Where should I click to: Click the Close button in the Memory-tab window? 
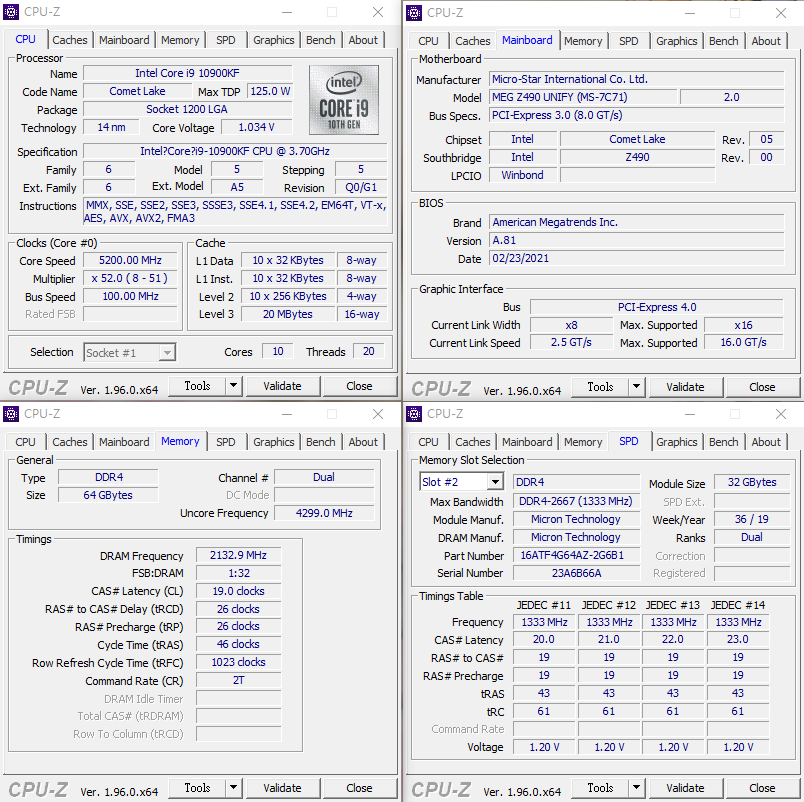[359, 788]
